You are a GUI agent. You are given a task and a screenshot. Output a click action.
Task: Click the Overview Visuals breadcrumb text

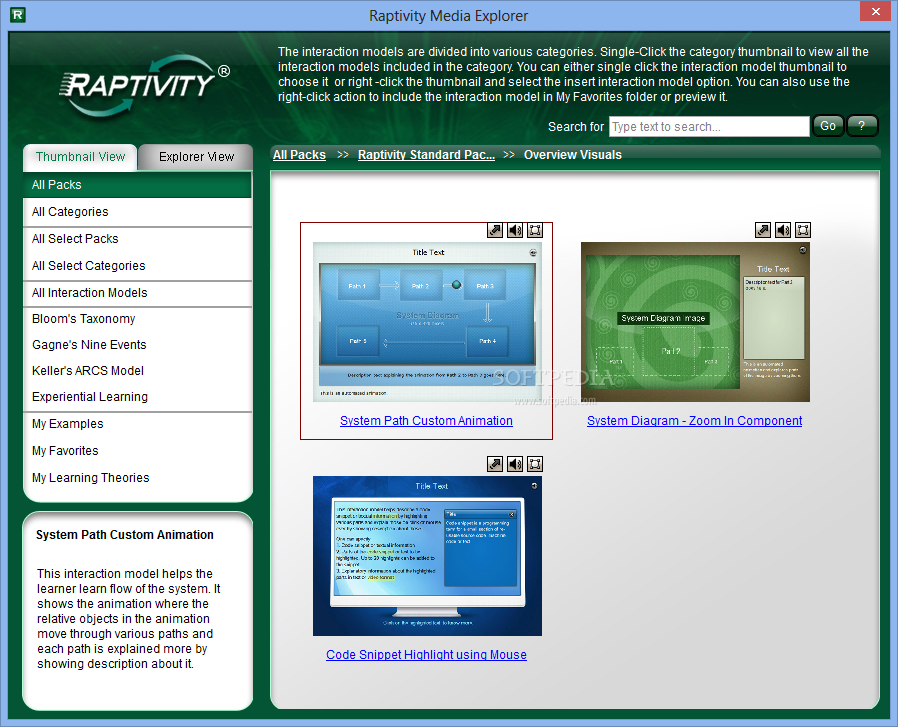(573, 155)
